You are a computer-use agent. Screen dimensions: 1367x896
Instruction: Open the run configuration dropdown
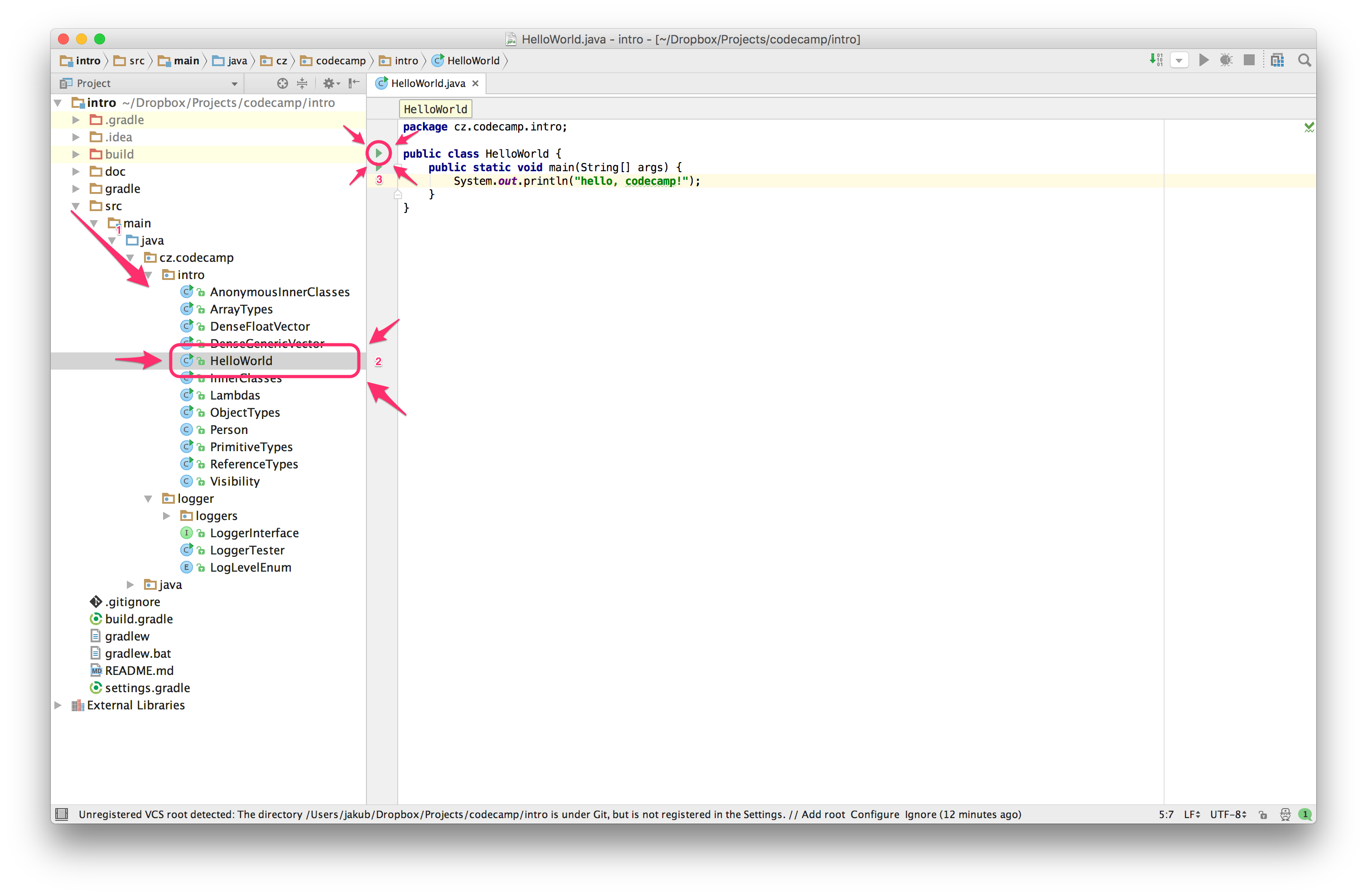pos(1179,60)
